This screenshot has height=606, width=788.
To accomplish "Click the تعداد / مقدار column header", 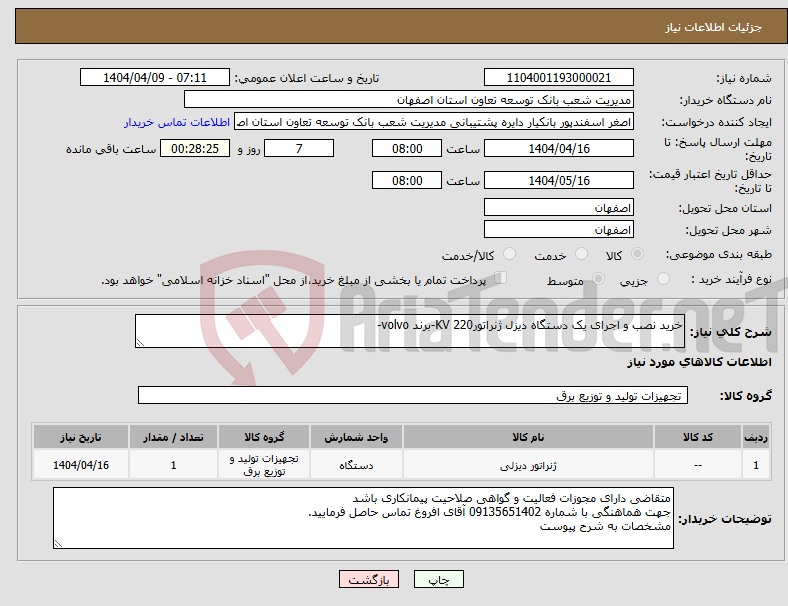I will coord(173,437).
